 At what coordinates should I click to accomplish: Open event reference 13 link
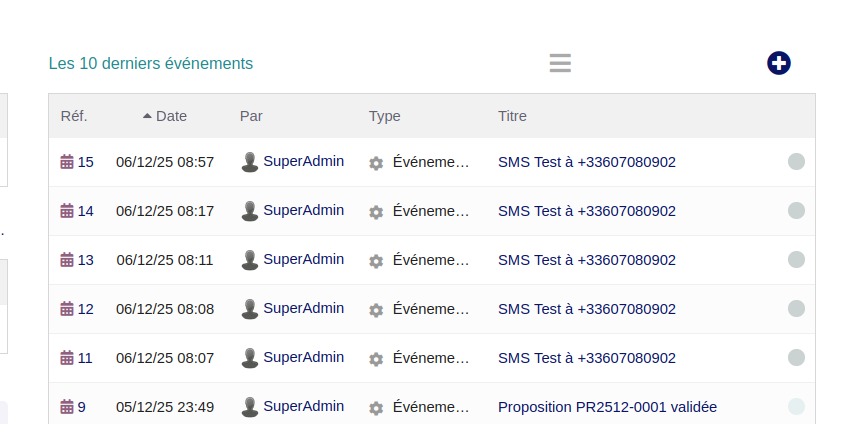click(x=85, y=260)
